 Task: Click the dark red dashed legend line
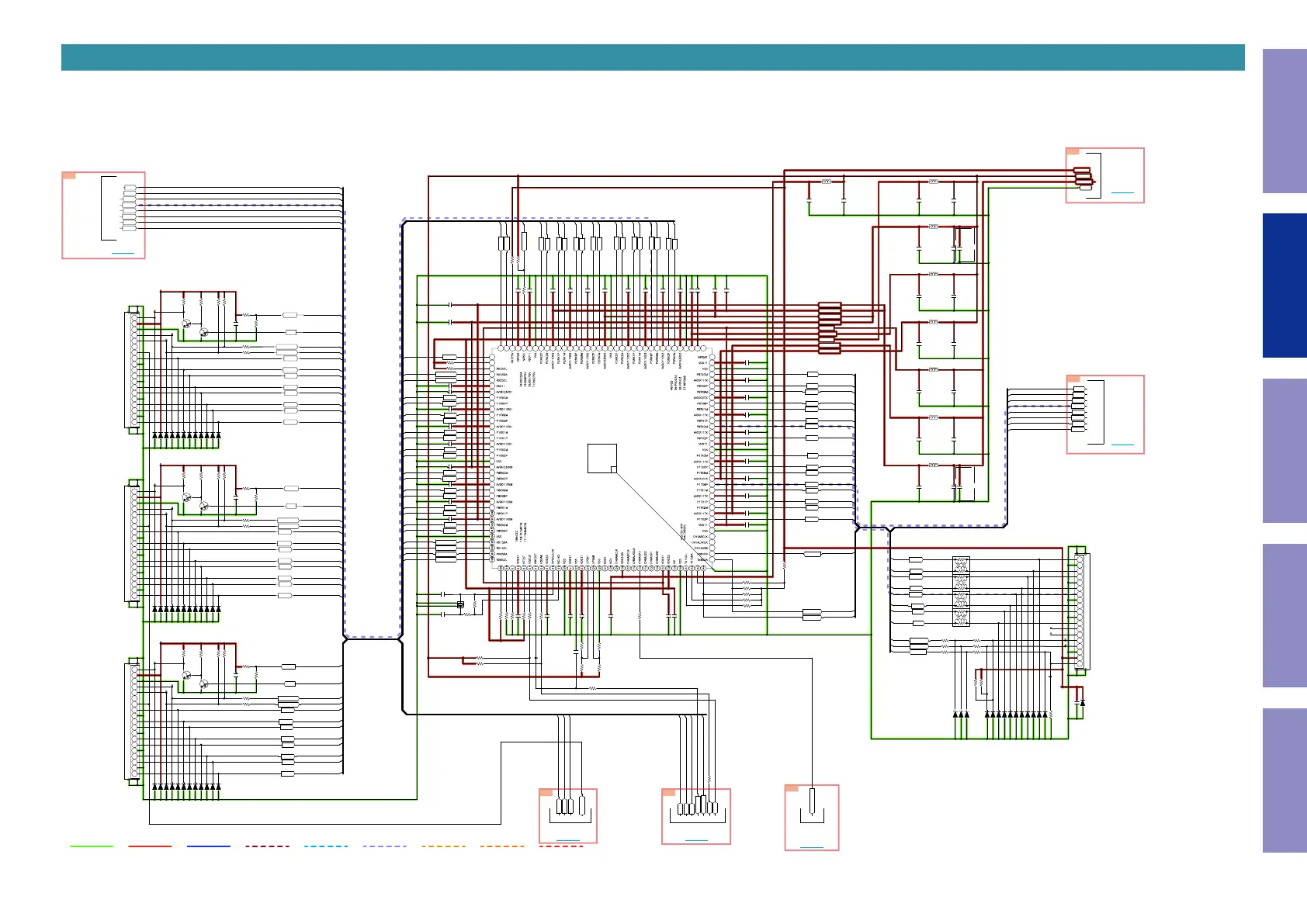tap(268, 846)
